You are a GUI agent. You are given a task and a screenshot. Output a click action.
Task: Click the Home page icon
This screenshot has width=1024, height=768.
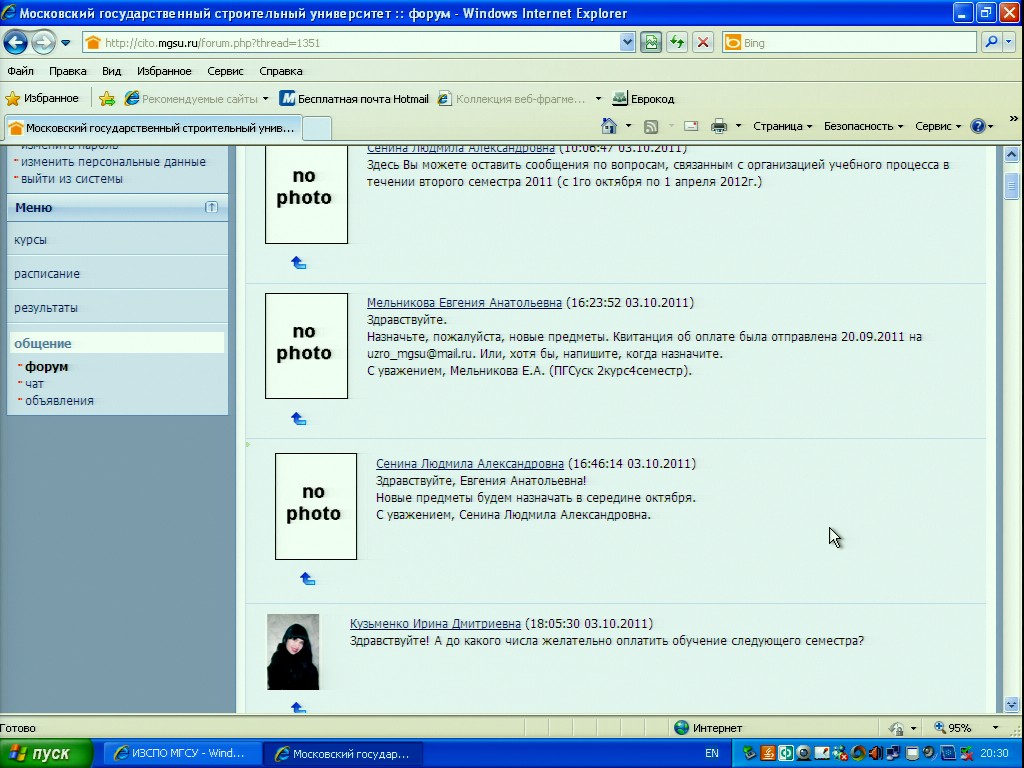[x=609, y=126]
